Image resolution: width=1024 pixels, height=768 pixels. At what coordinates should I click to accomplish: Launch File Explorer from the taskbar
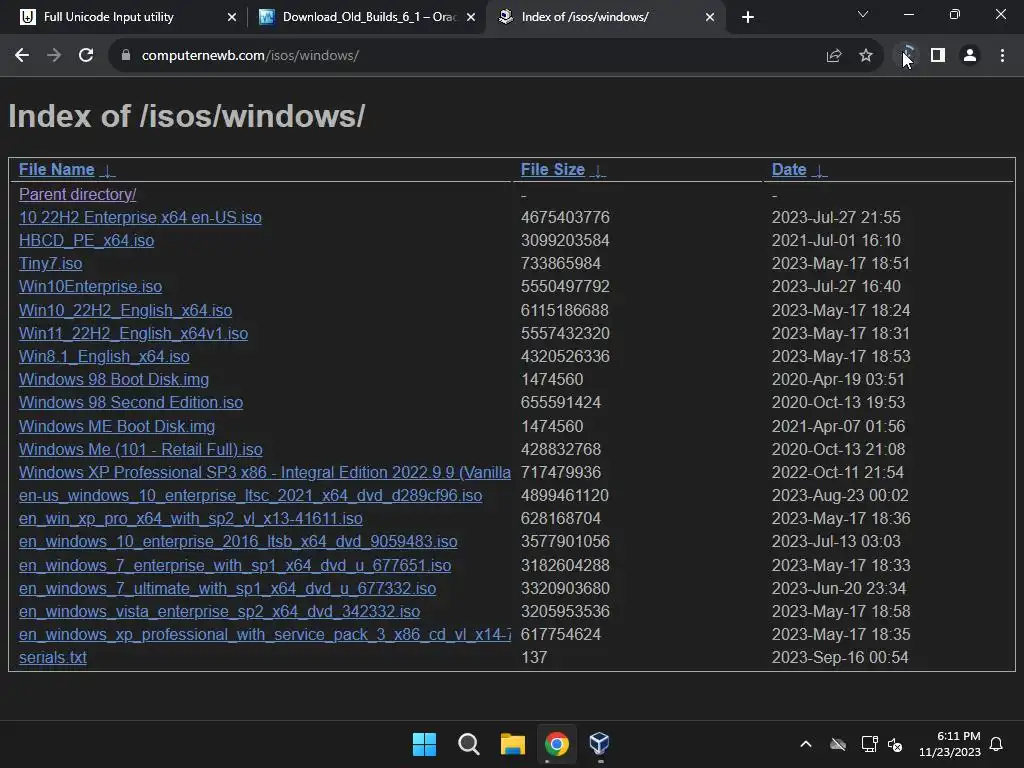pos(513,744)
